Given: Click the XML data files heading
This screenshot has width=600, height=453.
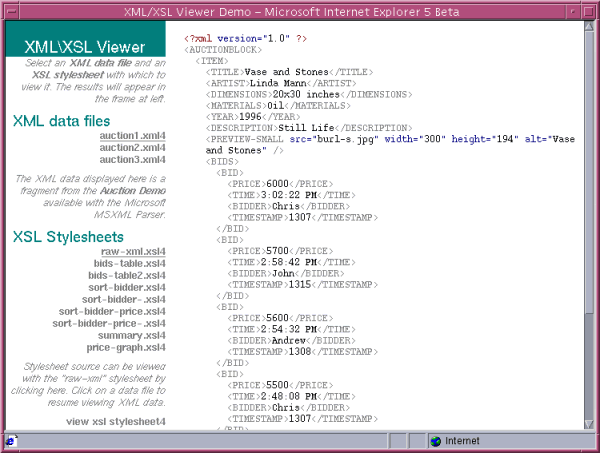Looking at the screenshot, I should tap(61, 121).
